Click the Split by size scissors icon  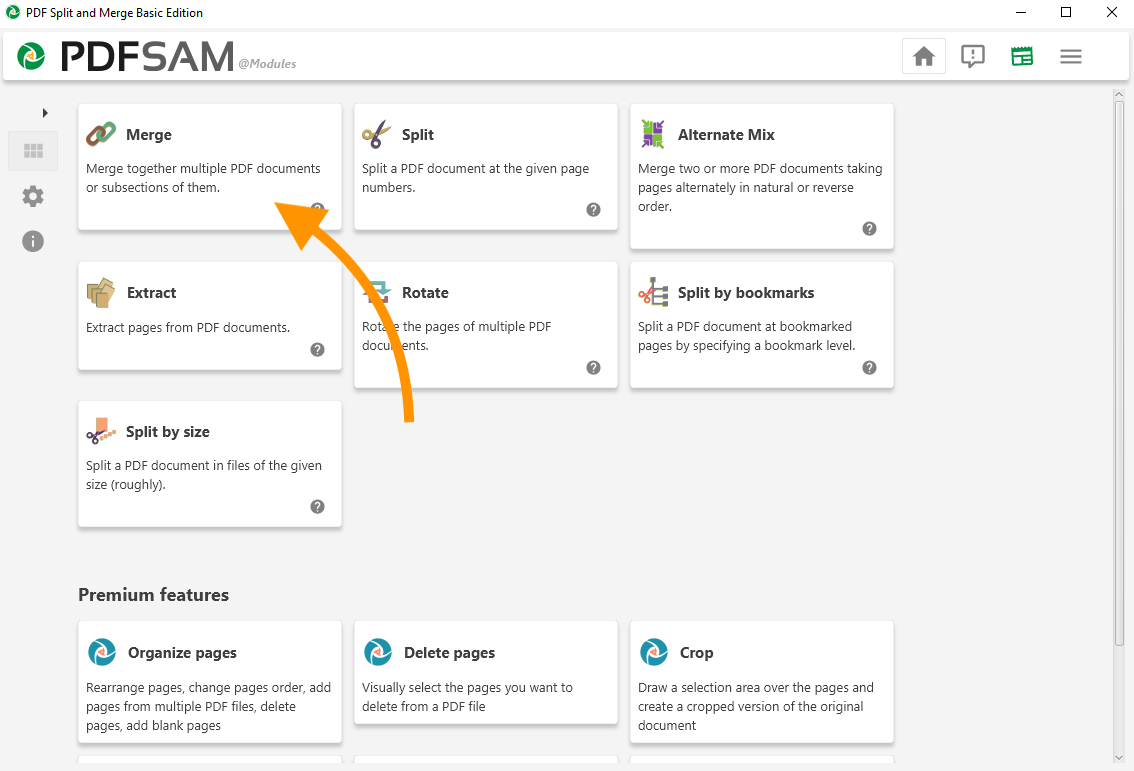tap(101, 432)
